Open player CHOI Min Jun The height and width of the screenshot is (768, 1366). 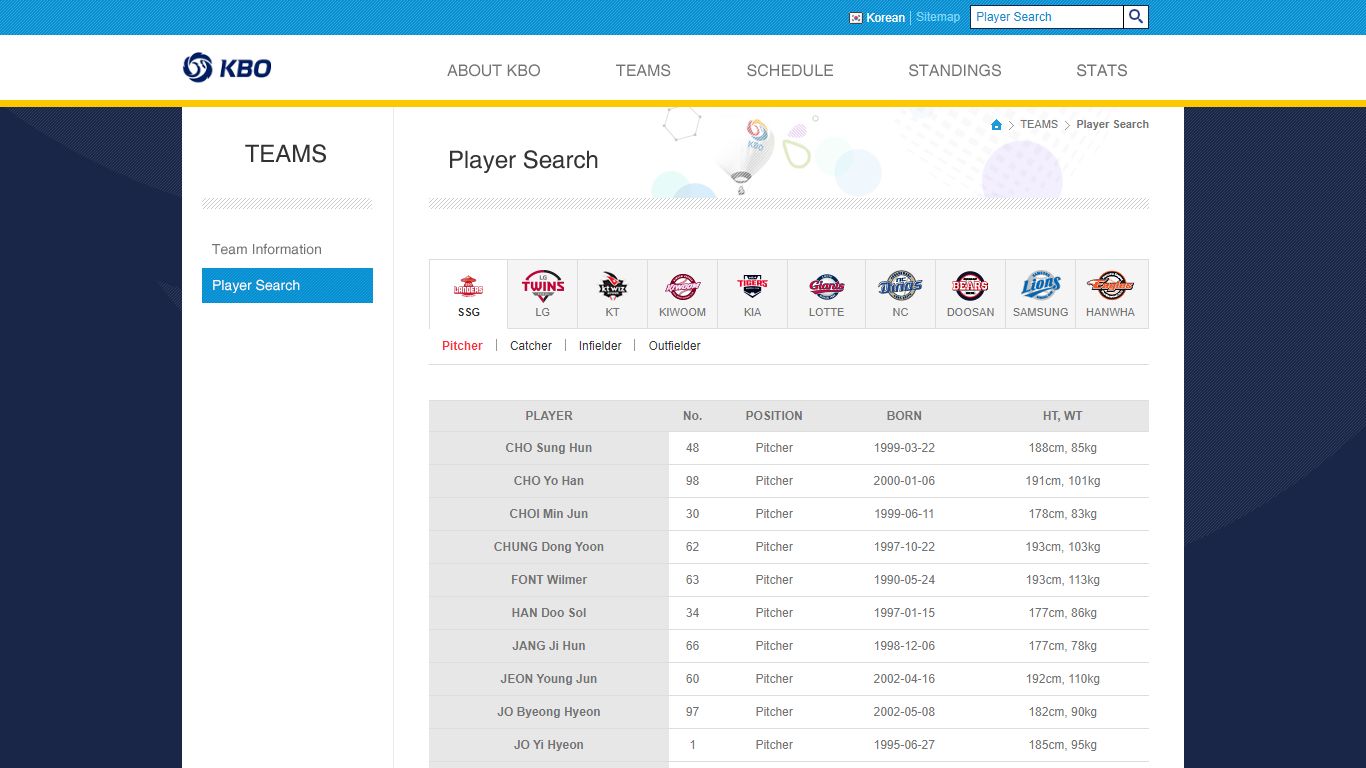[x=549, y=514]
